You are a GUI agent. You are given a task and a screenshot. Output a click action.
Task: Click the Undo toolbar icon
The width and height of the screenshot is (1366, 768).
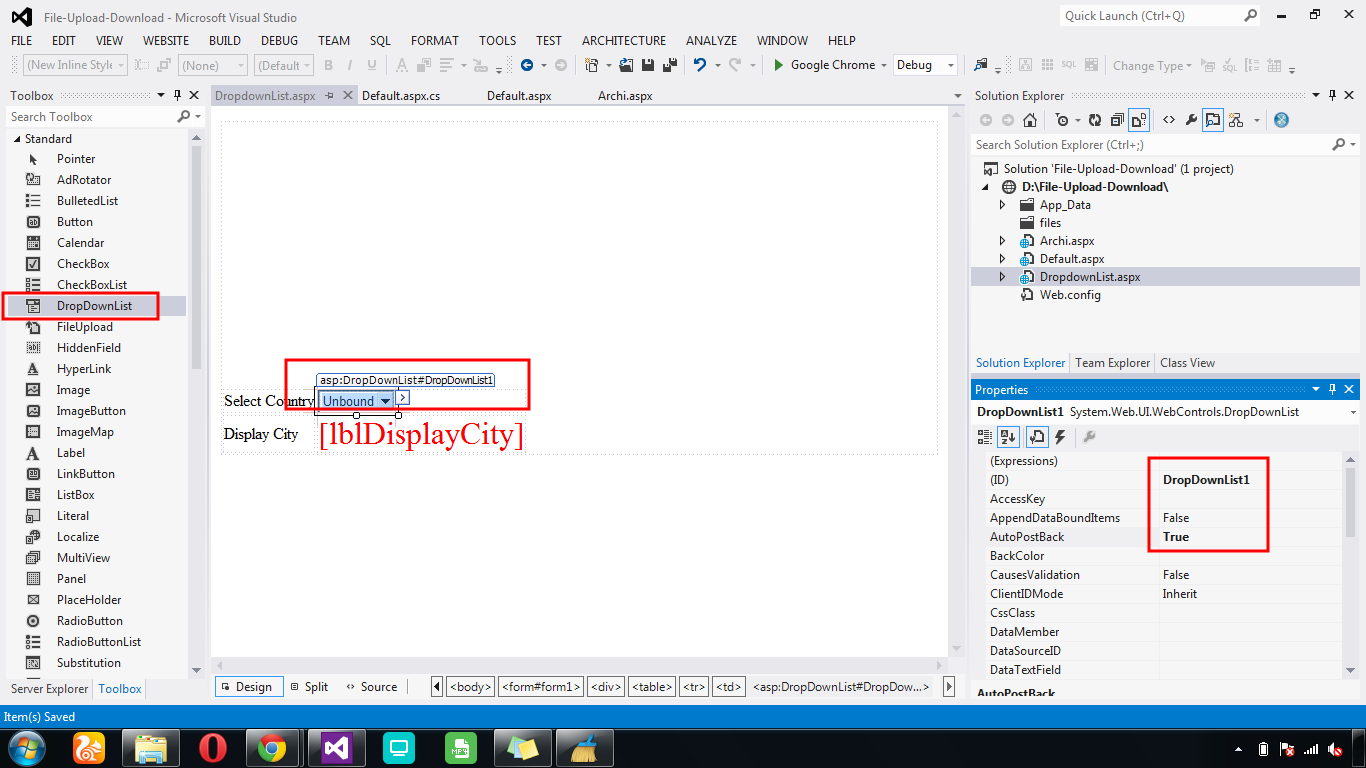(x=700, y=65)
